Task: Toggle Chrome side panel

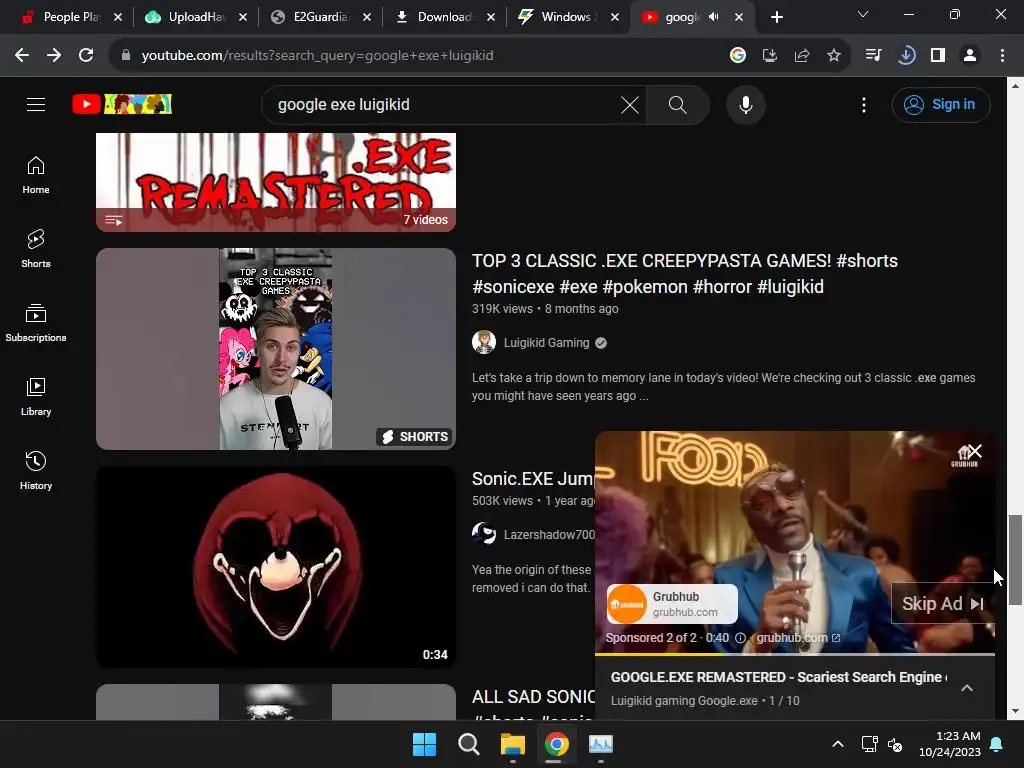Action: 938,56
